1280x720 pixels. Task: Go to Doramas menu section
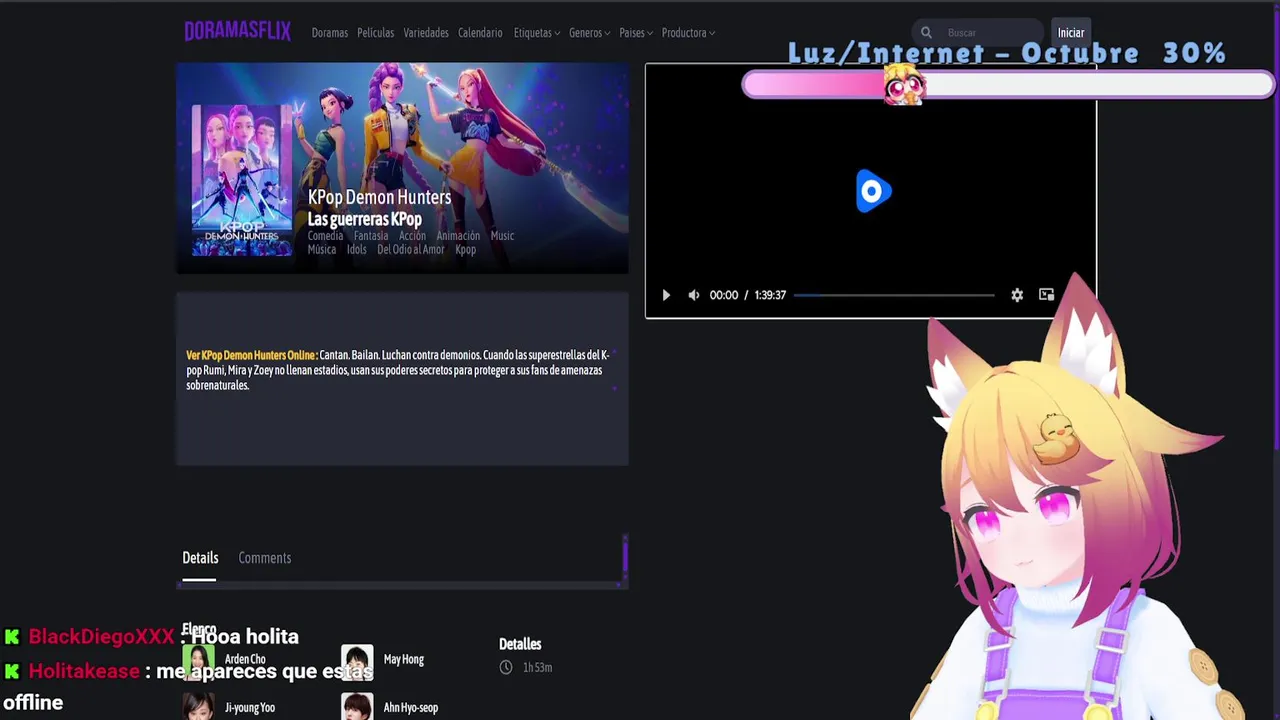click(329, 33)
